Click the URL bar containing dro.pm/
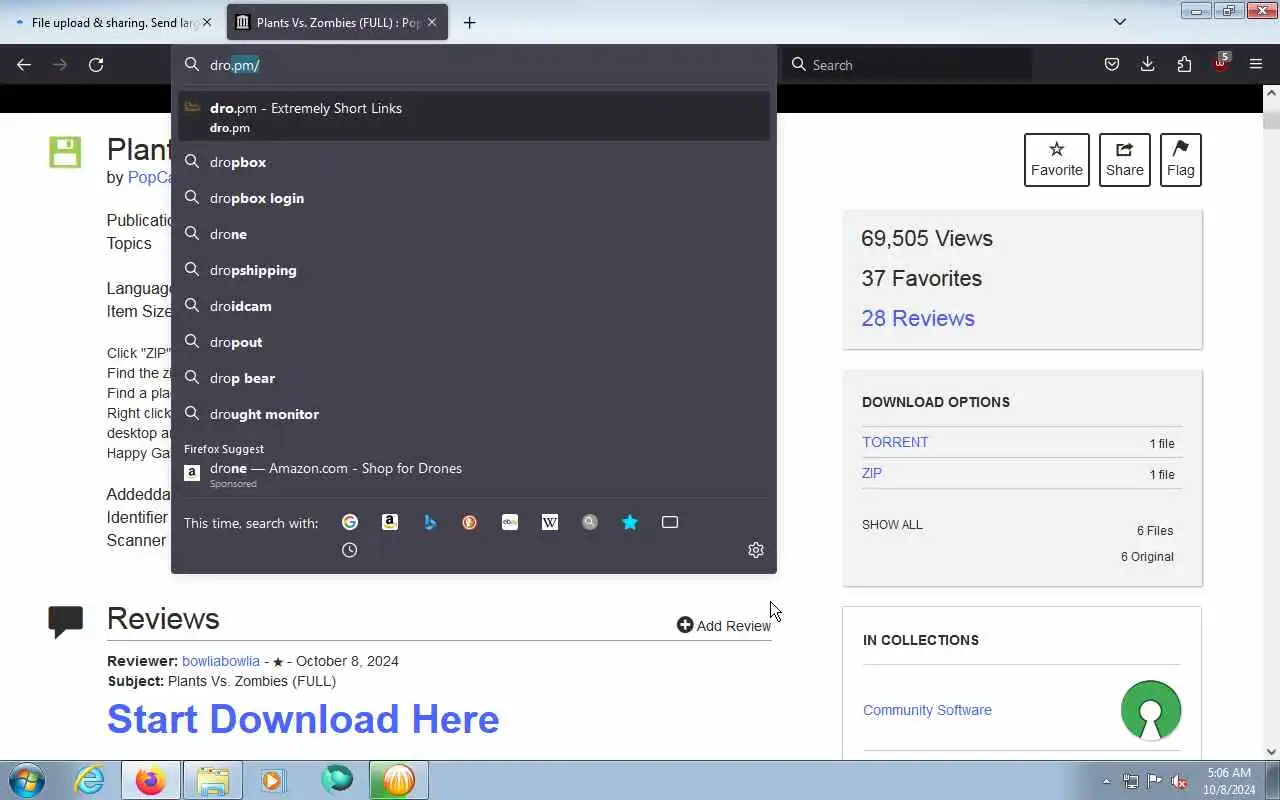Screen dimensions: 1280x800 (x=474, y=65)
